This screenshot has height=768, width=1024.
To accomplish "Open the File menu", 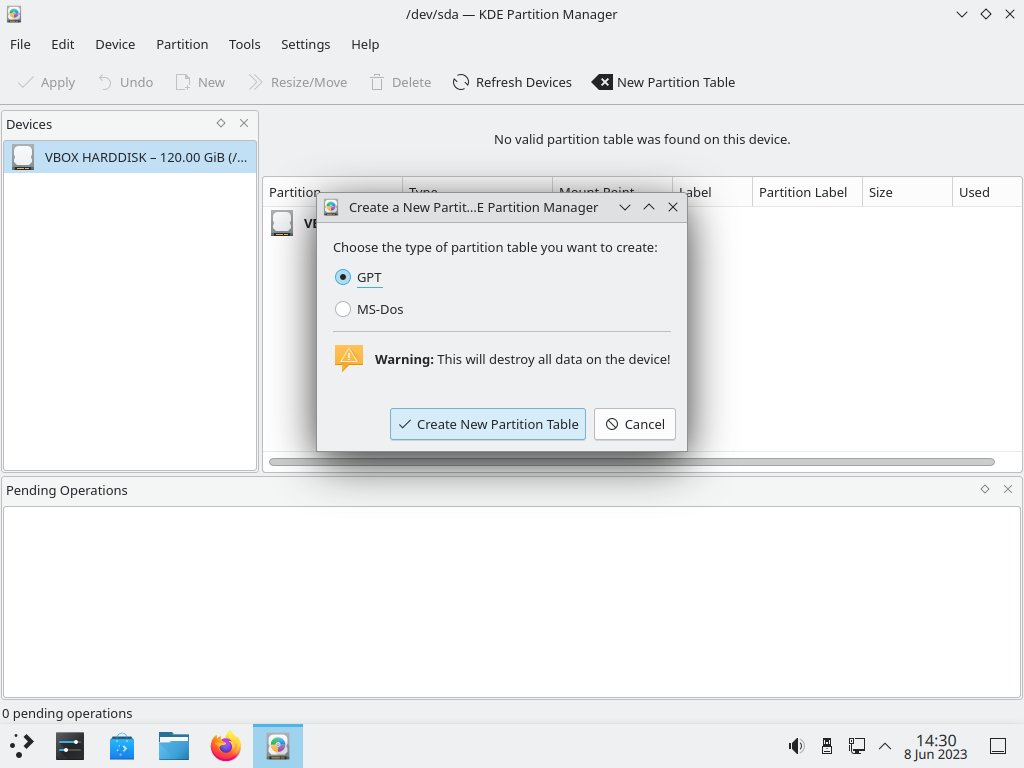I will [x=20, y=44].
